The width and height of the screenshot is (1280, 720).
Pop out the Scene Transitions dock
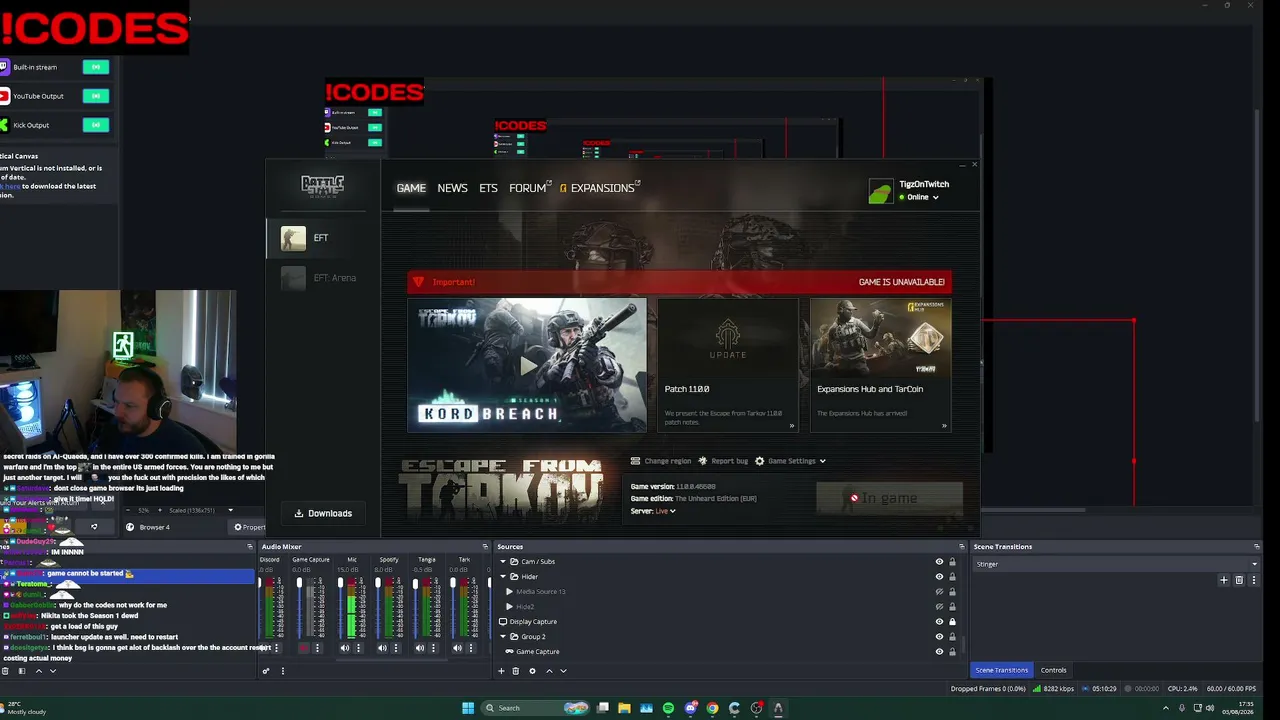1257,547
